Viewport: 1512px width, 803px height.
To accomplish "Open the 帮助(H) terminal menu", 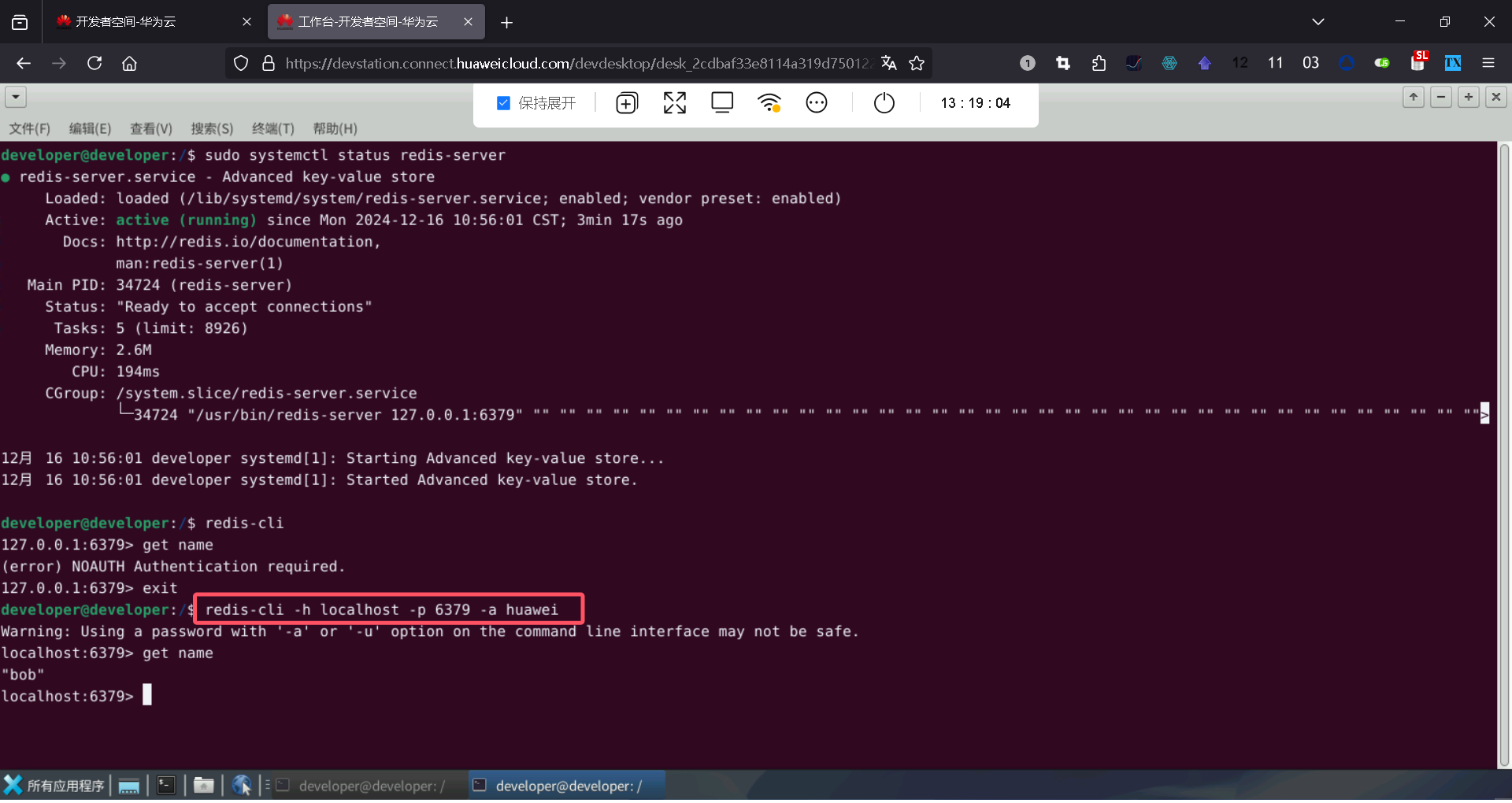I will tap(335, 128).
